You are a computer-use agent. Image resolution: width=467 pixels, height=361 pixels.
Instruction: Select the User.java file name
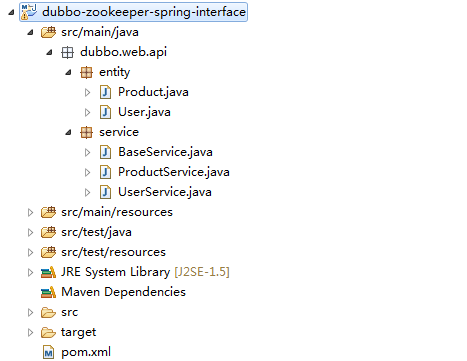tap(144, 112)
